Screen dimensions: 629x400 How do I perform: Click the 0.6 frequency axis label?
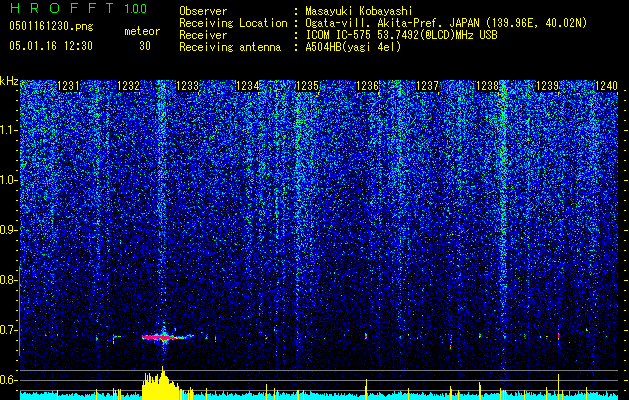tap(9, 380)
